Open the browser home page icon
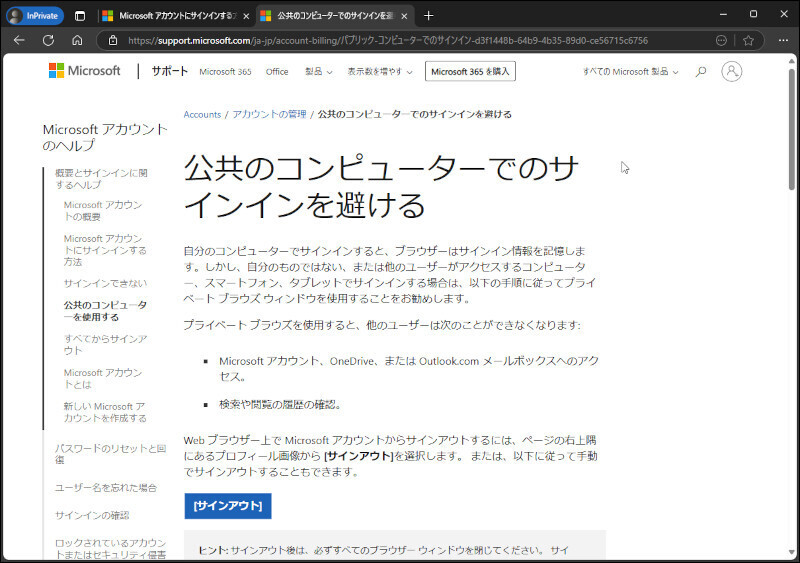800x563 pixels. coord(77,40)
